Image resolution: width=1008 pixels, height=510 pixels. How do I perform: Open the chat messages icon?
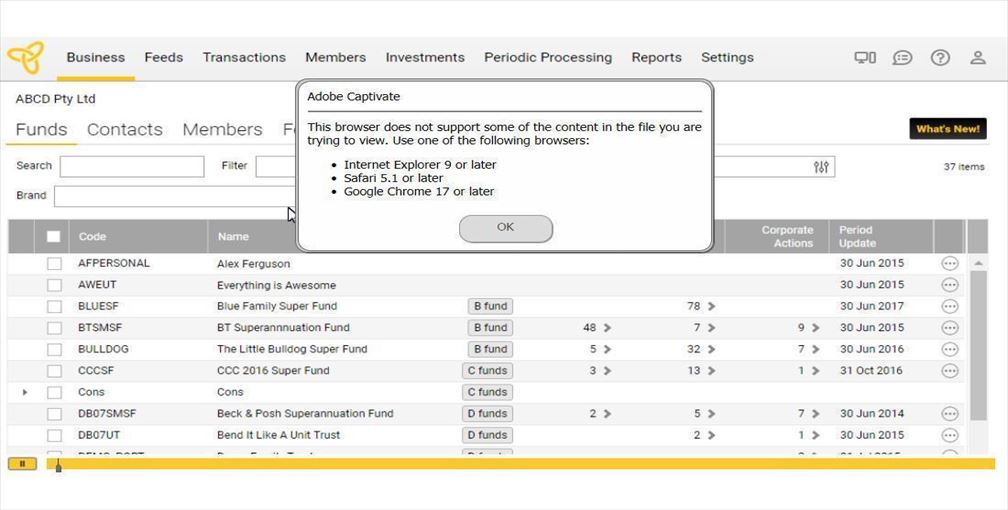tap(902, 58)
